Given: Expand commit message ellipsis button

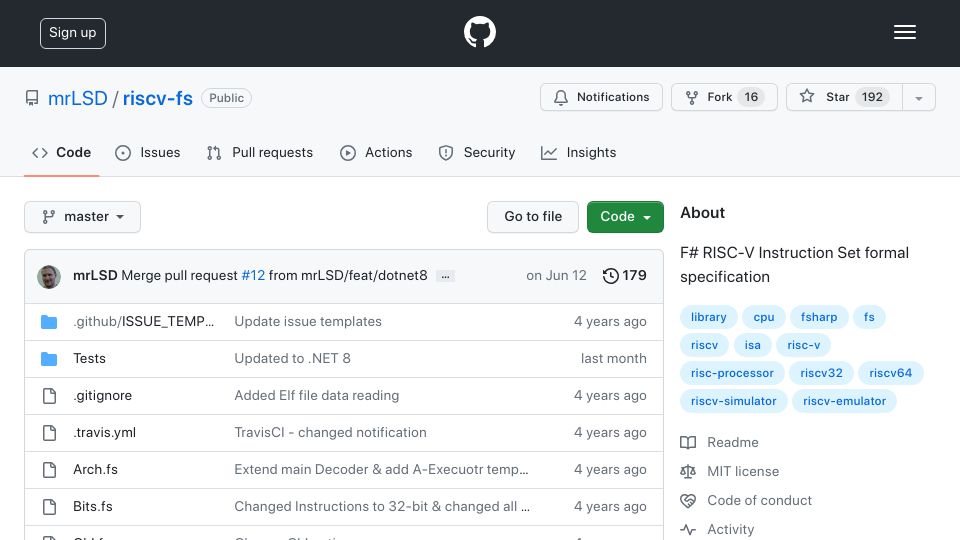Looking at the screenshot, I should click(x=445, y=276).
